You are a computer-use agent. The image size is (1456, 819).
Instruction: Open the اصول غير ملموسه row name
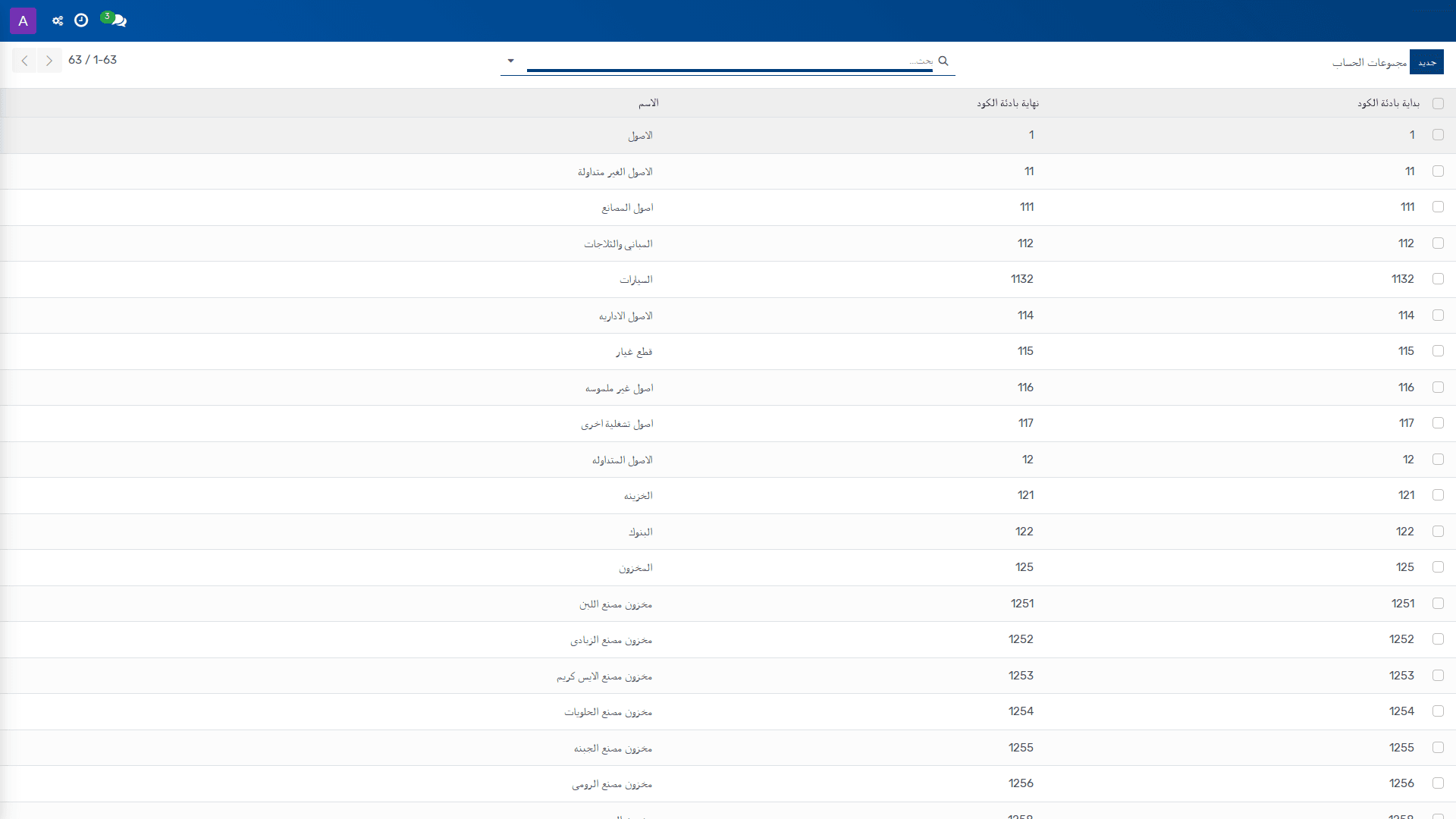(619, 388)
